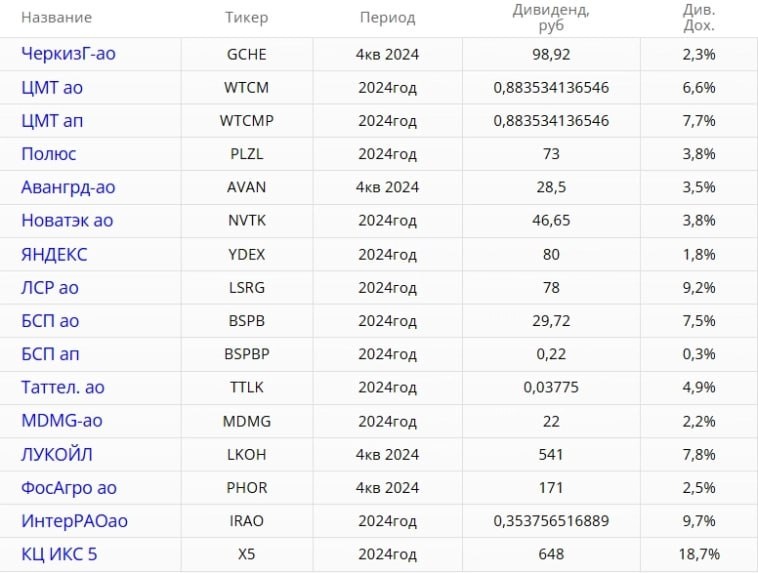Select the Авангрд-ао link

[x=68, y=188]
